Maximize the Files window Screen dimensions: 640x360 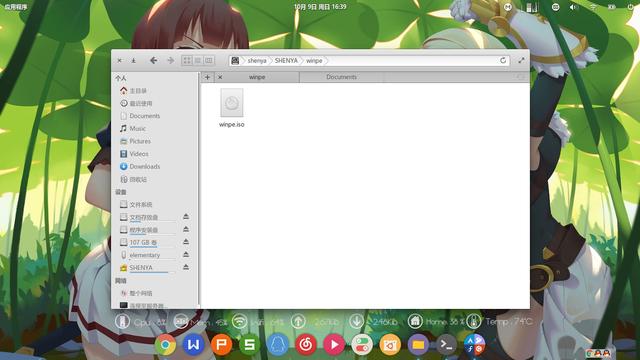(521, 60)
